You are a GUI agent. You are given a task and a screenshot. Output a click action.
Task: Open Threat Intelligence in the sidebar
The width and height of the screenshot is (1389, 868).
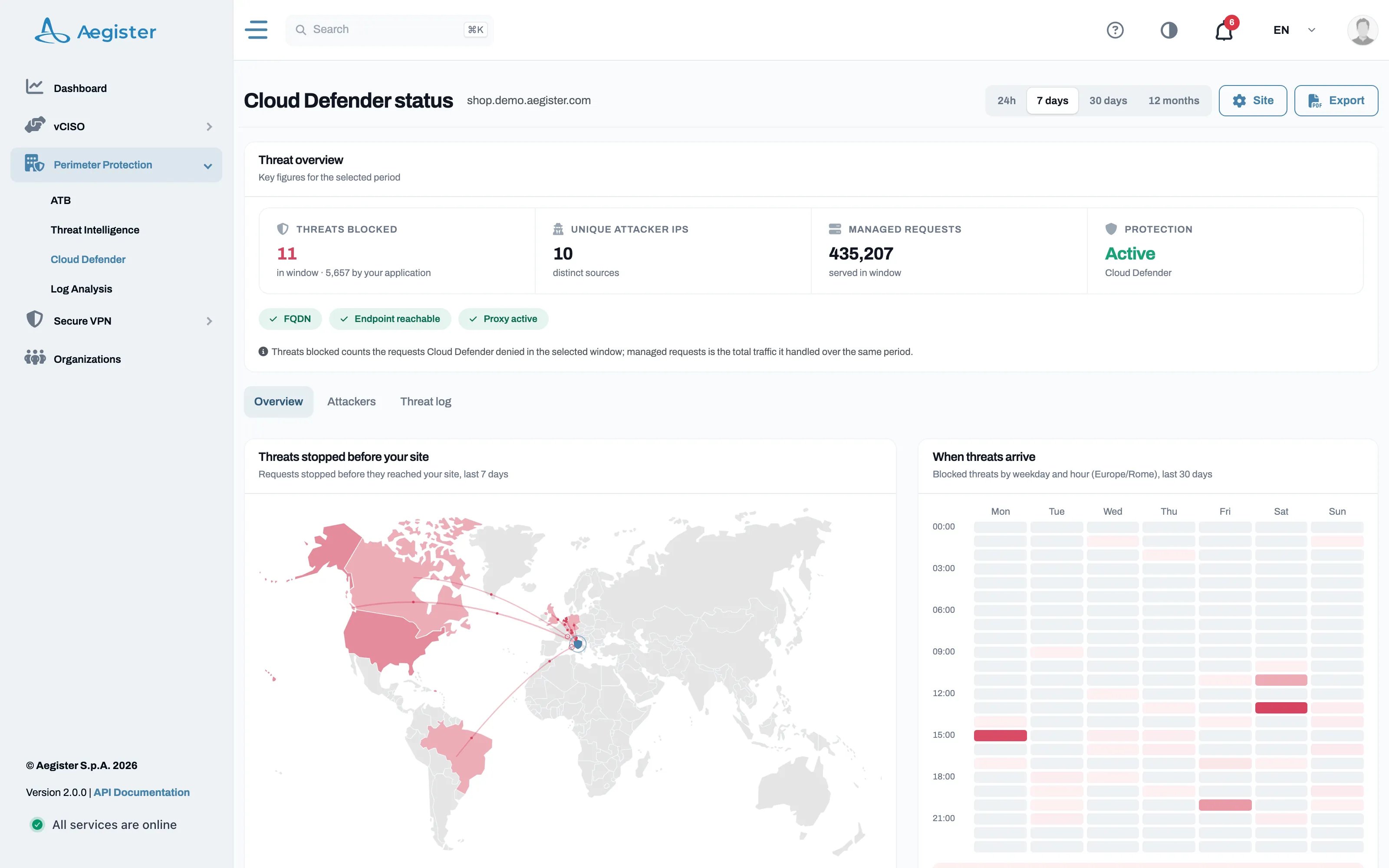pyautogui.click(x=95, y=230)
